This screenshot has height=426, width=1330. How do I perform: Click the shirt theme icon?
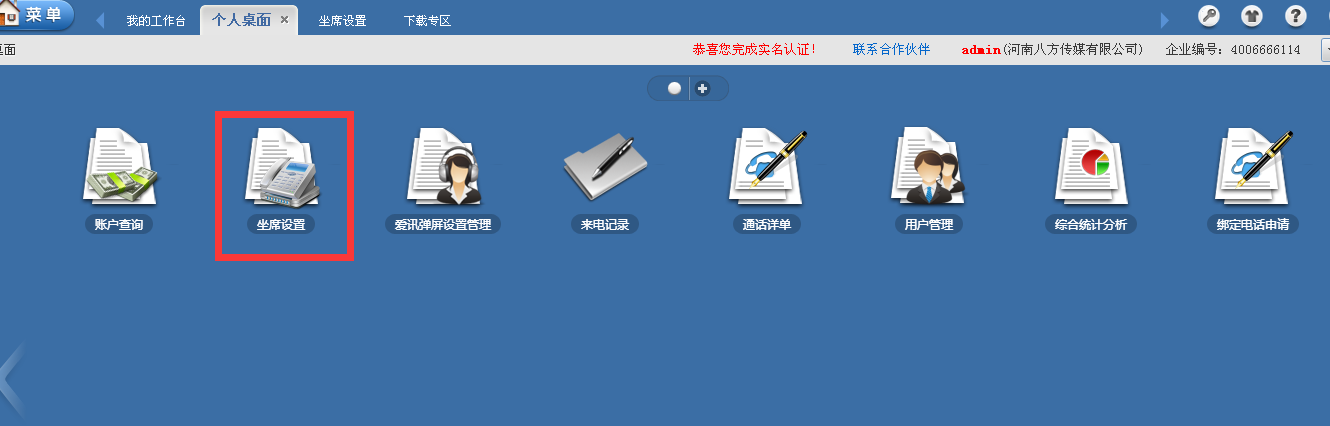(1252, 16)
